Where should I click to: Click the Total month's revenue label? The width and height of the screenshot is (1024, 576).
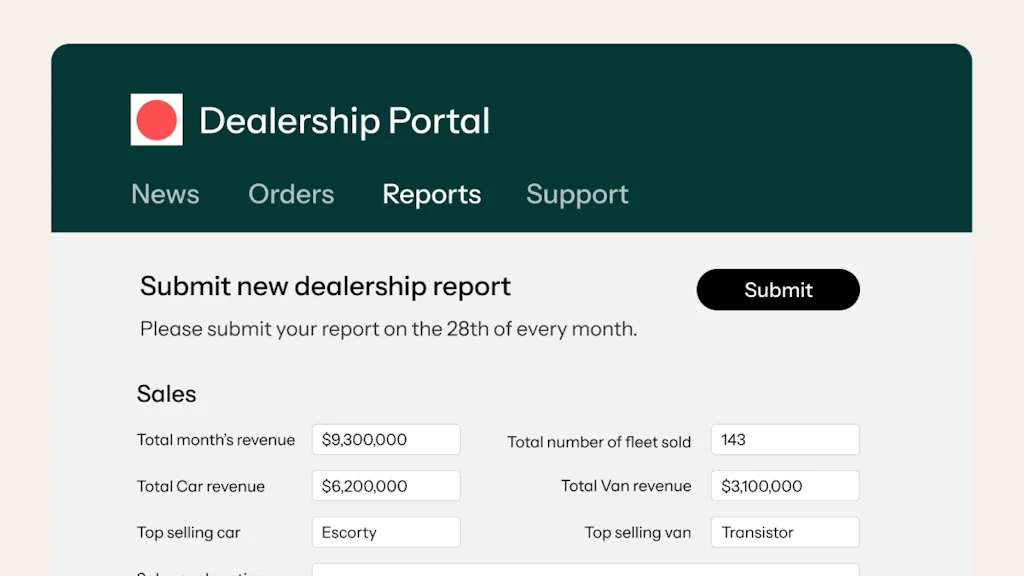216,440
